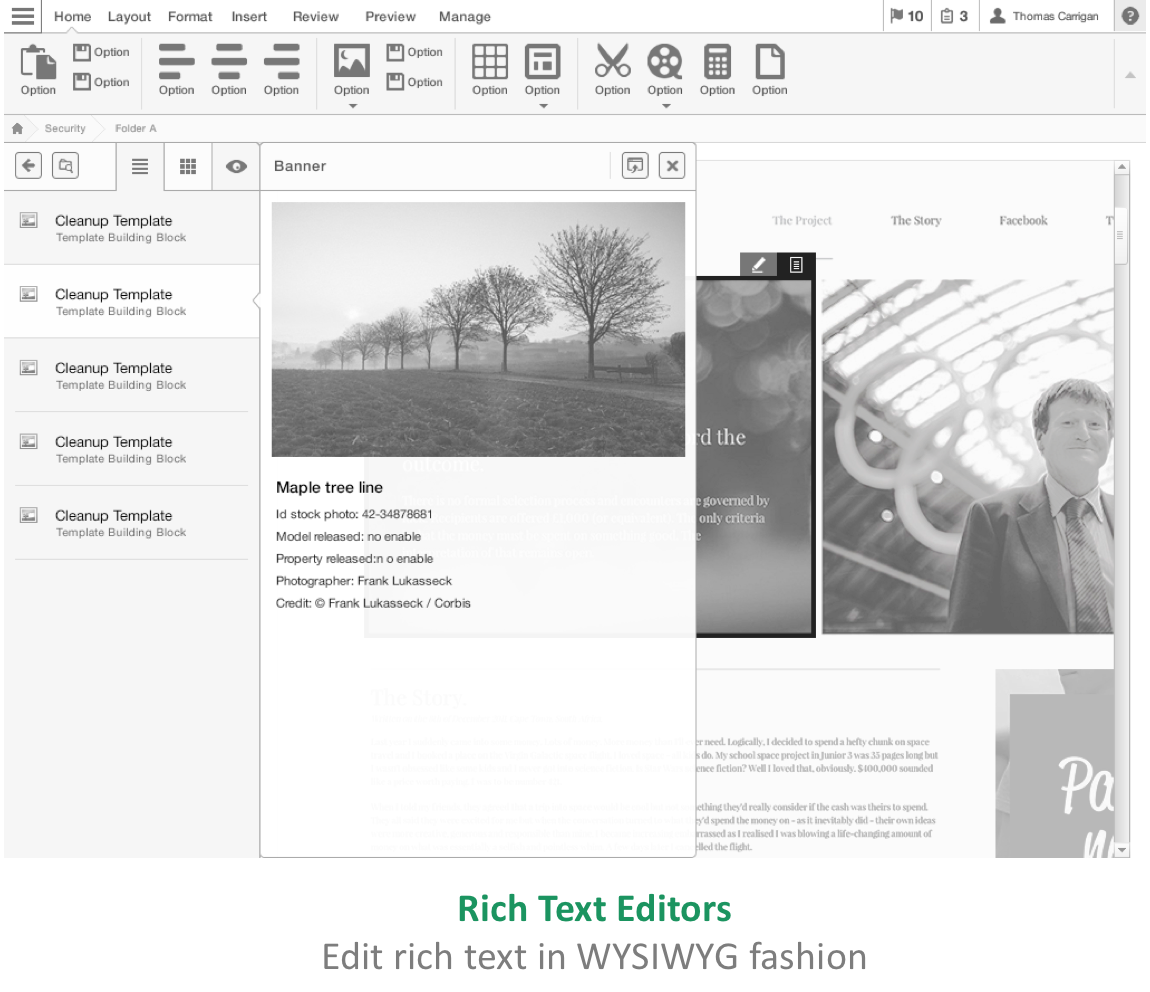
Task: Click the Maple tree line title text
Action: tap(329, 488)
